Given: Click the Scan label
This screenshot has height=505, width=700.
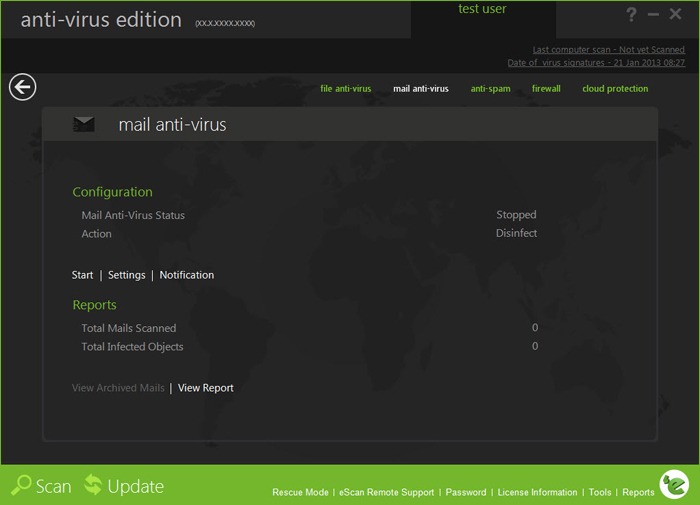Looking at the screenshot, I should click(x=53, y=486).
